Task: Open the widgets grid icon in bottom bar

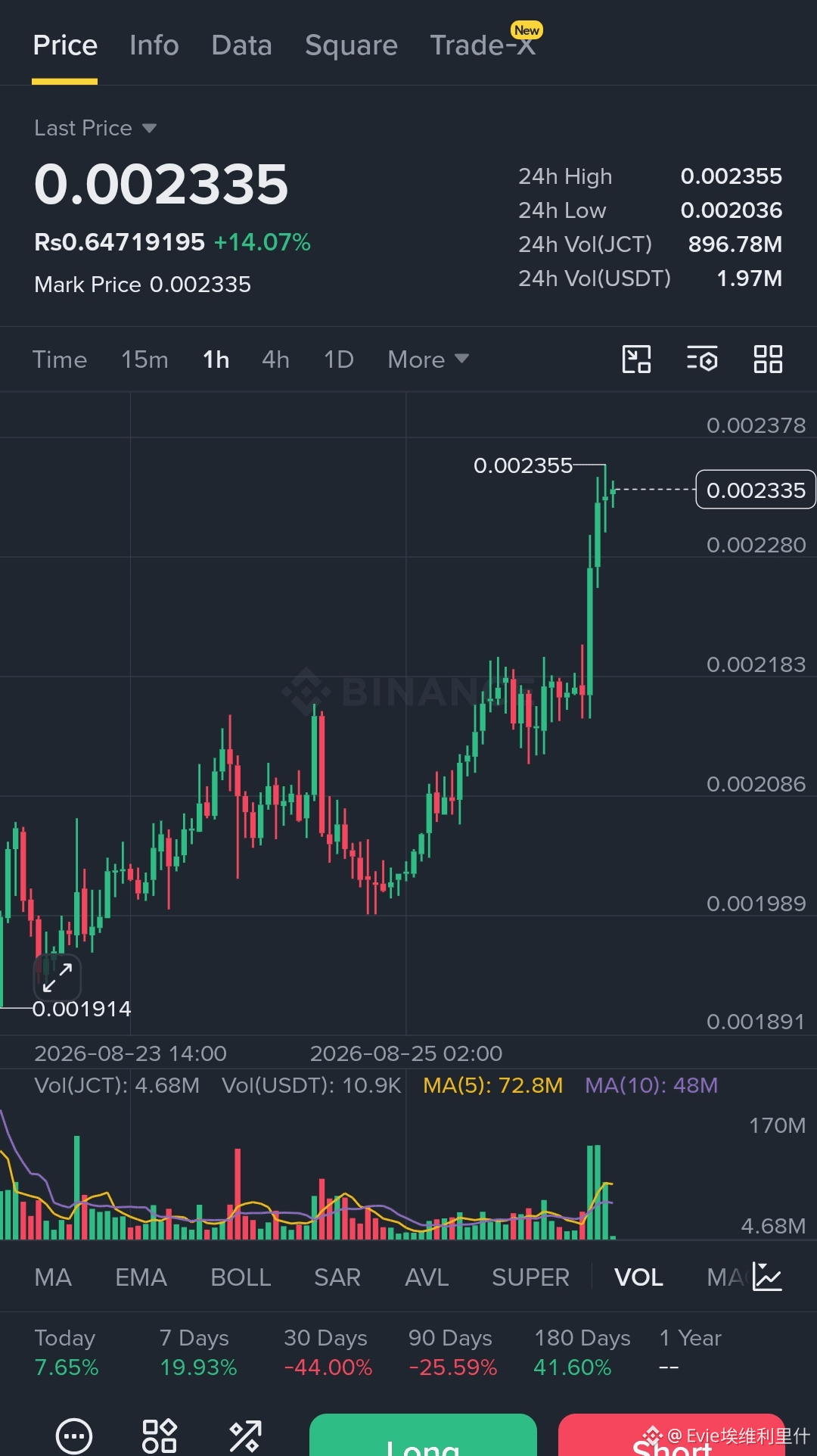Action: 160,1436
